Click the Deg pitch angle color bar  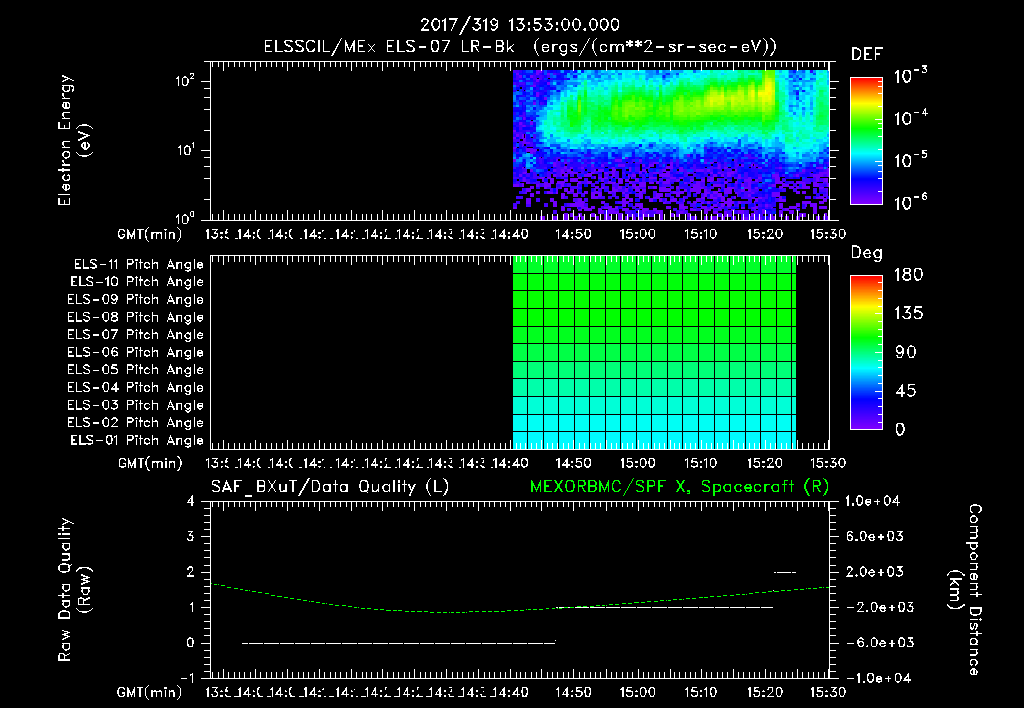pyautogui.click(x=866, y=353)
